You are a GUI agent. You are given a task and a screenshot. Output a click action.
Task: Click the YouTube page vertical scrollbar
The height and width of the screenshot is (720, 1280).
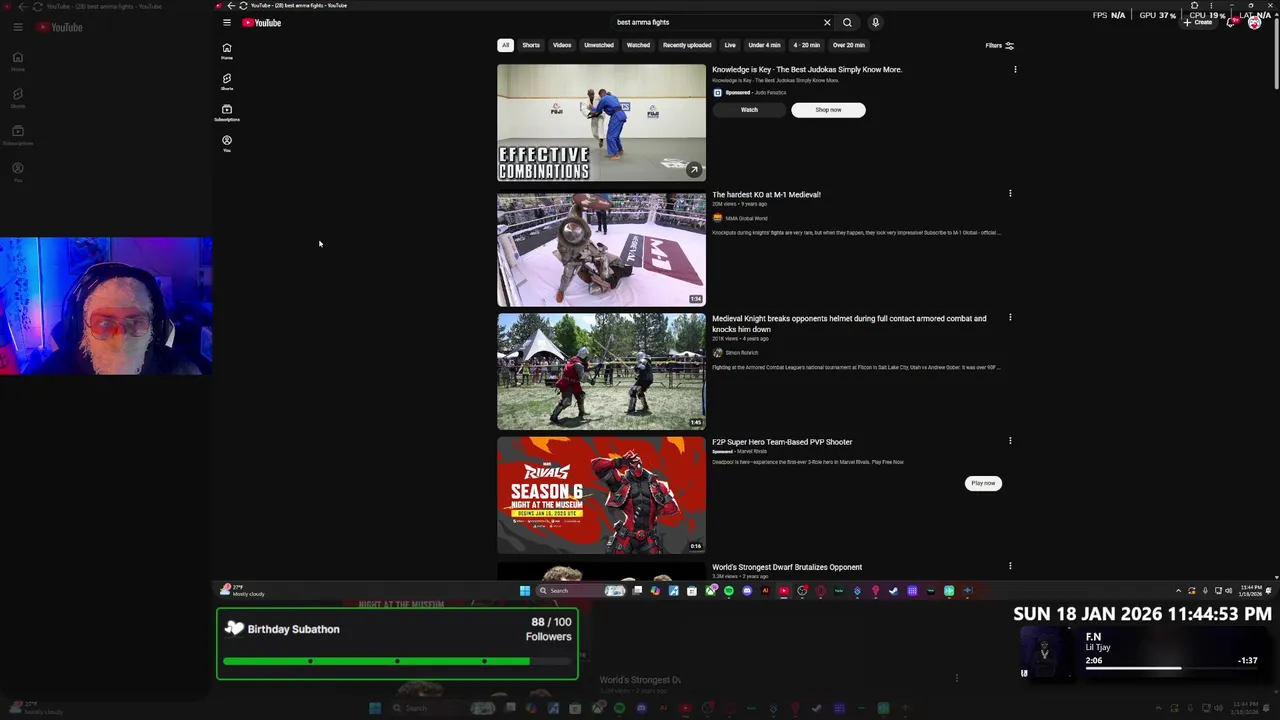(1276, 52)
